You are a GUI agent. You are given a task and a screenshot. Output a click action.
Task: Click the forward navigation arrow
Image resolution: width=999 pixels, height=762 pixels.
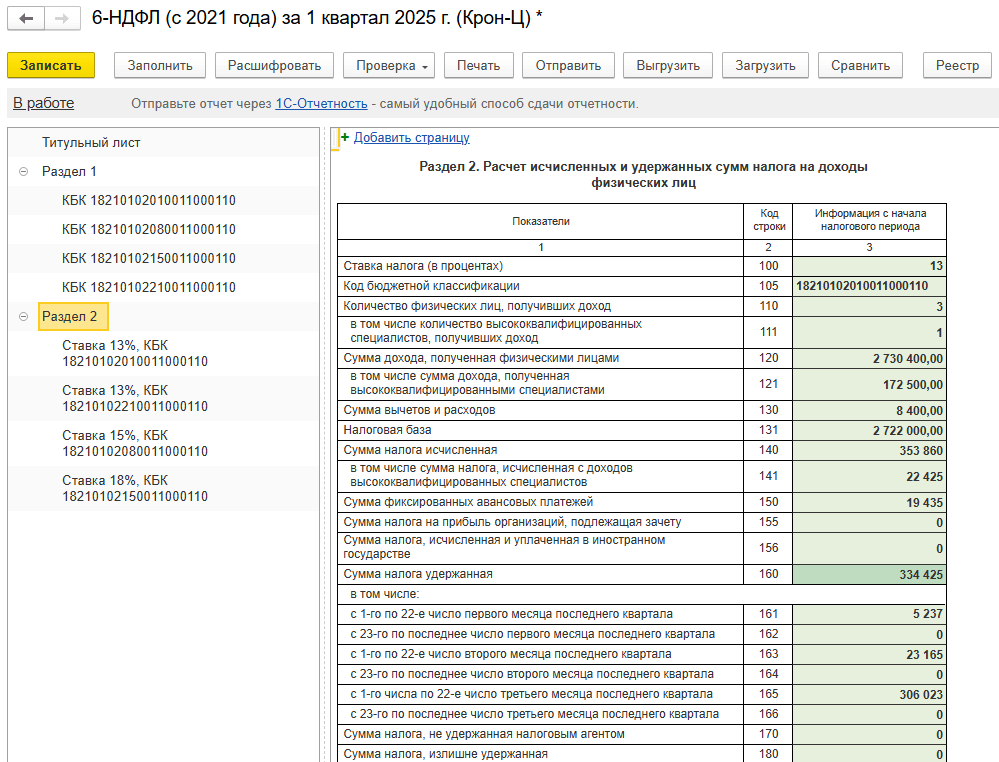coord(62,19)
